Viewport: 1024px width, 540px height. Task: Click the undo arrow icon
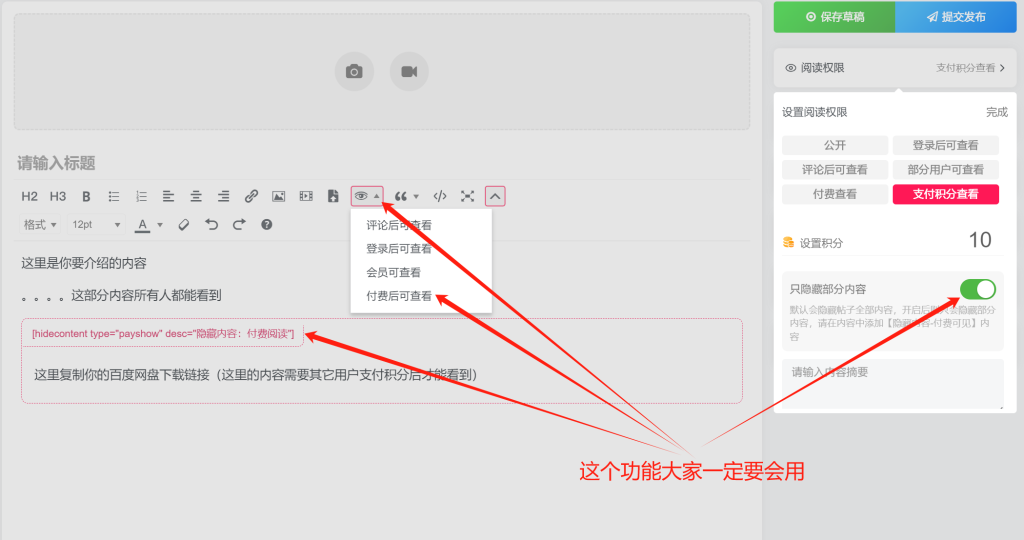pos(211,225)
